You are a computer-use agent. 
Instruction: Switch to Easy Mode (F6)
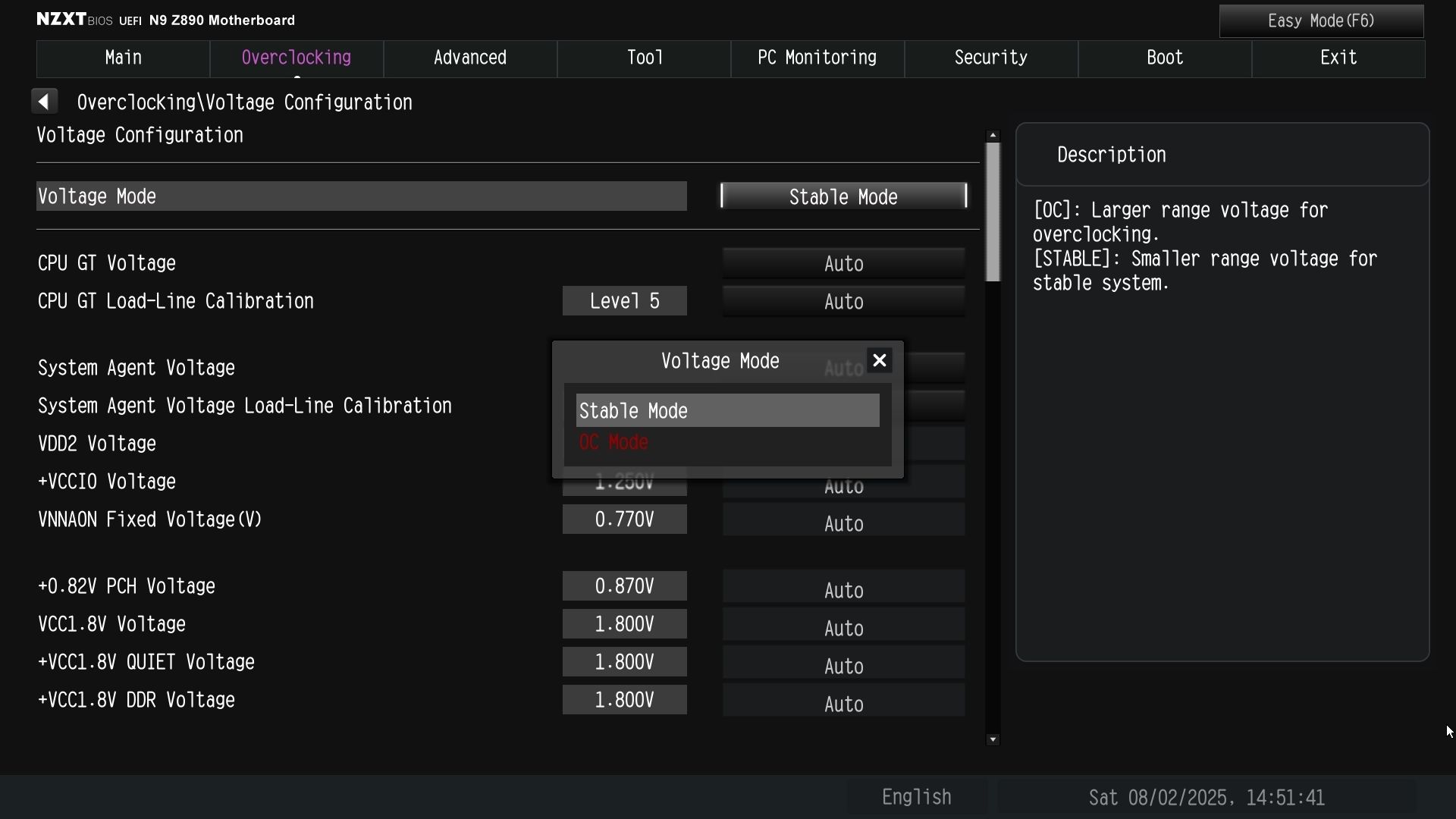(1321, 21)
